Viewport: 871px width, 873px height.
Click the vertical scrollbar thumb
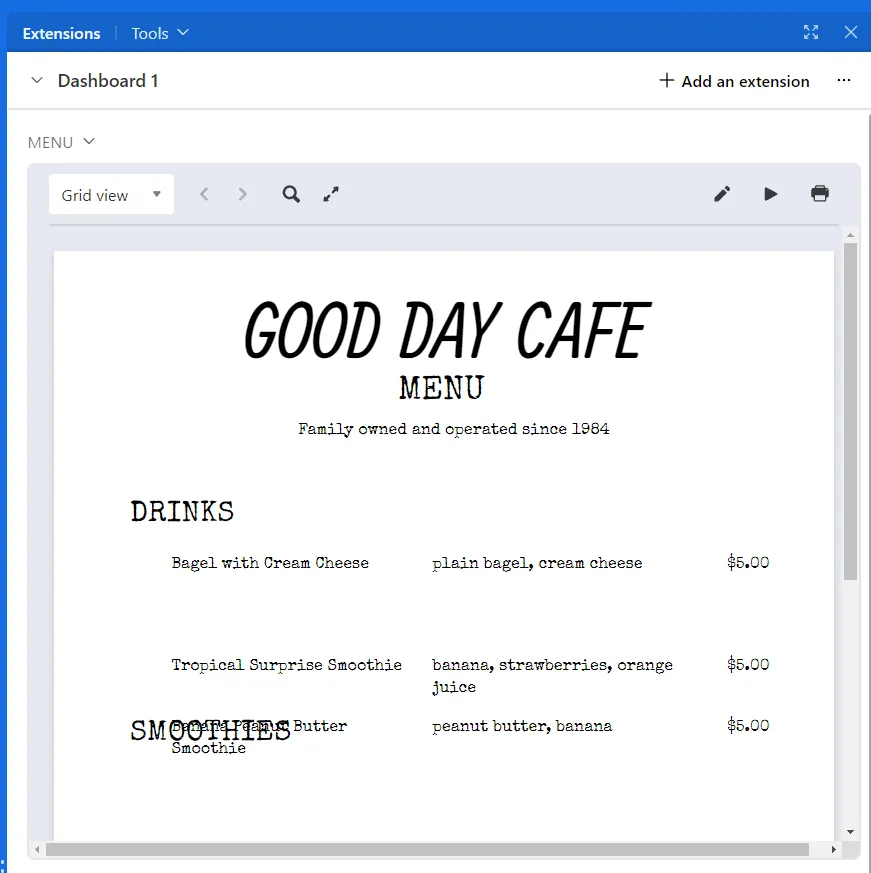click(850, 410)
